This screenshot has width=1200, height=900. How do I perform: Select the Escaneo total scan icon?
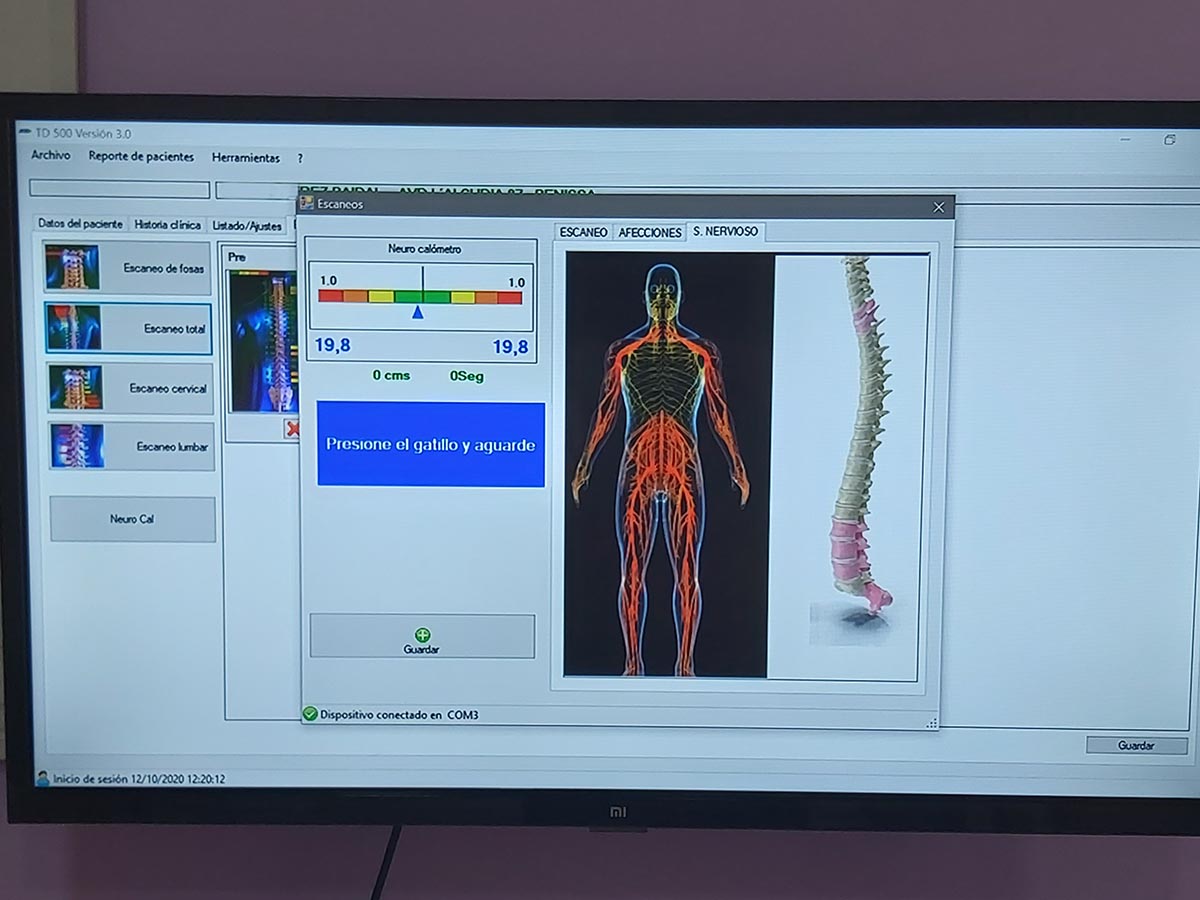pyautogui.click(x=73, y=328)
